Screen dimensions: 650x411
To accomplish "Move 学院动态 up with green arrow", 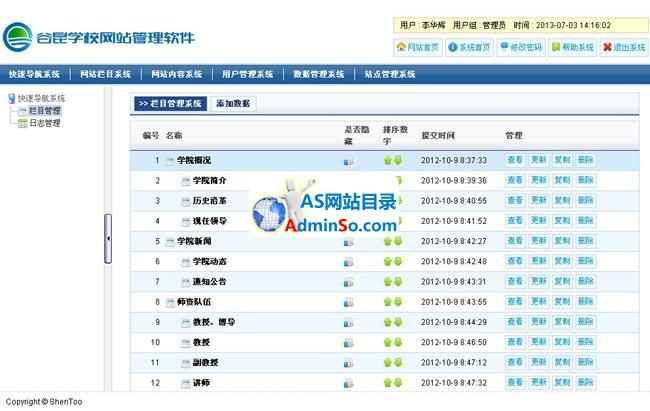I will pos(388,262).
